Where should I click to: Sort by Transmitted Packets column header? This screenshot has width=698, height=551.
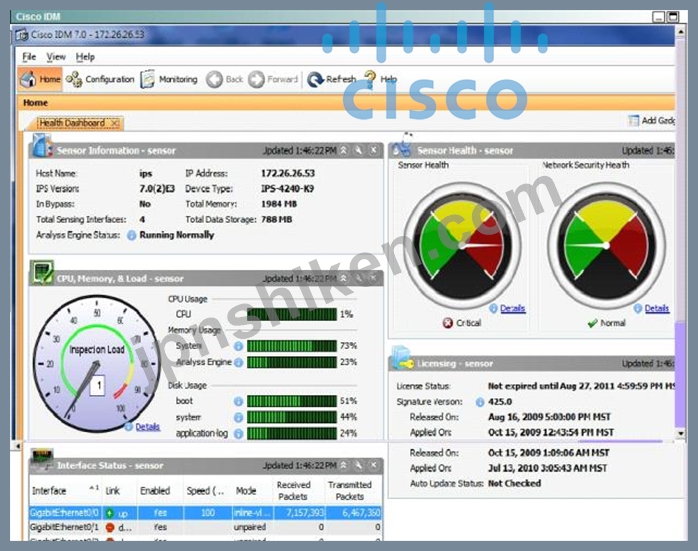pos(353,490)
